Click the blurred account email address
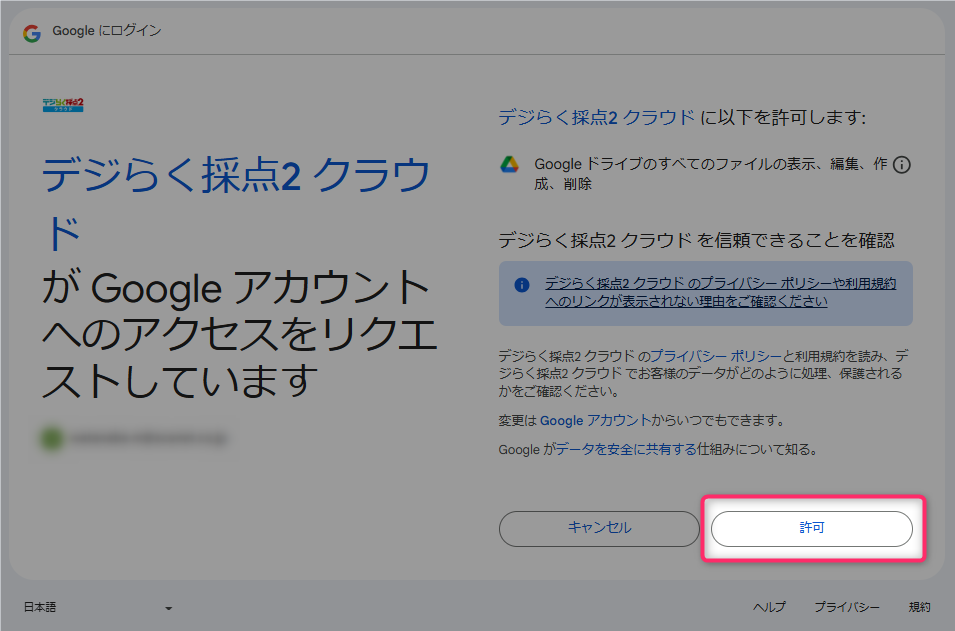955x631 pixels. 149,439
